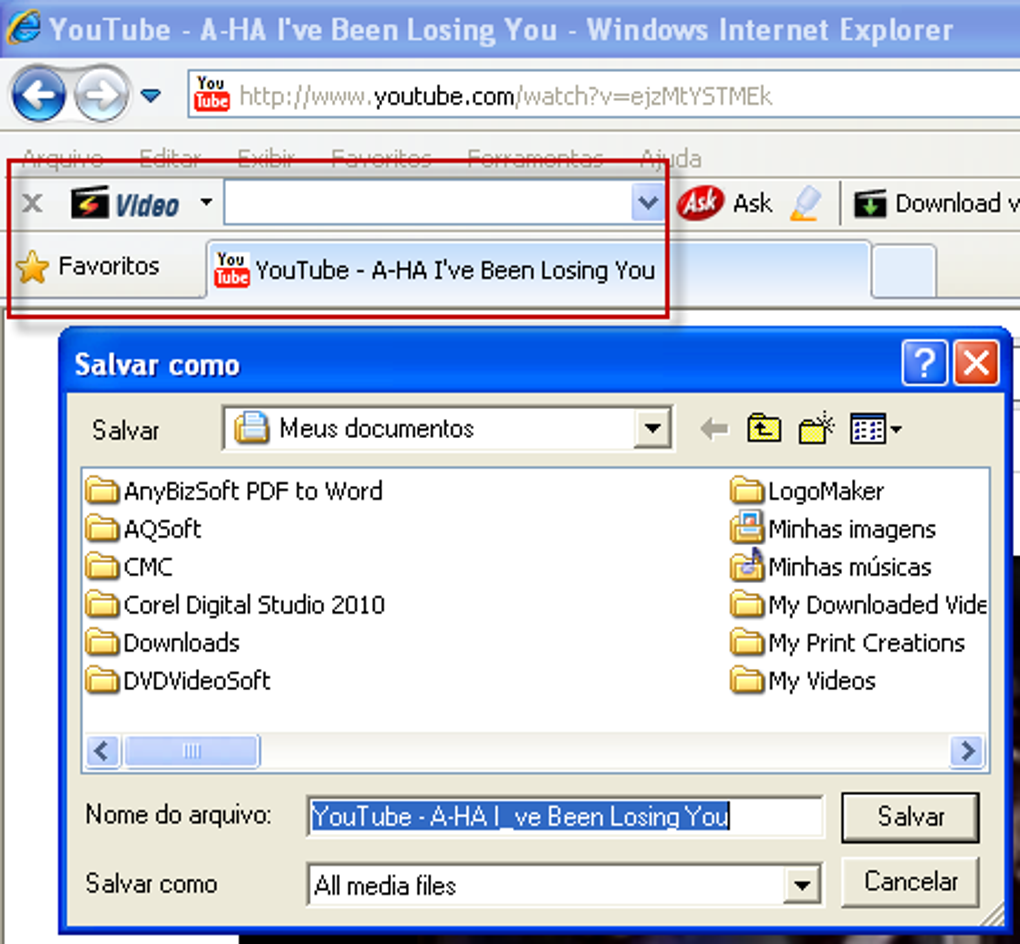
Task: Select the My Print Creations folder
Action: click(x=848, y=643)
